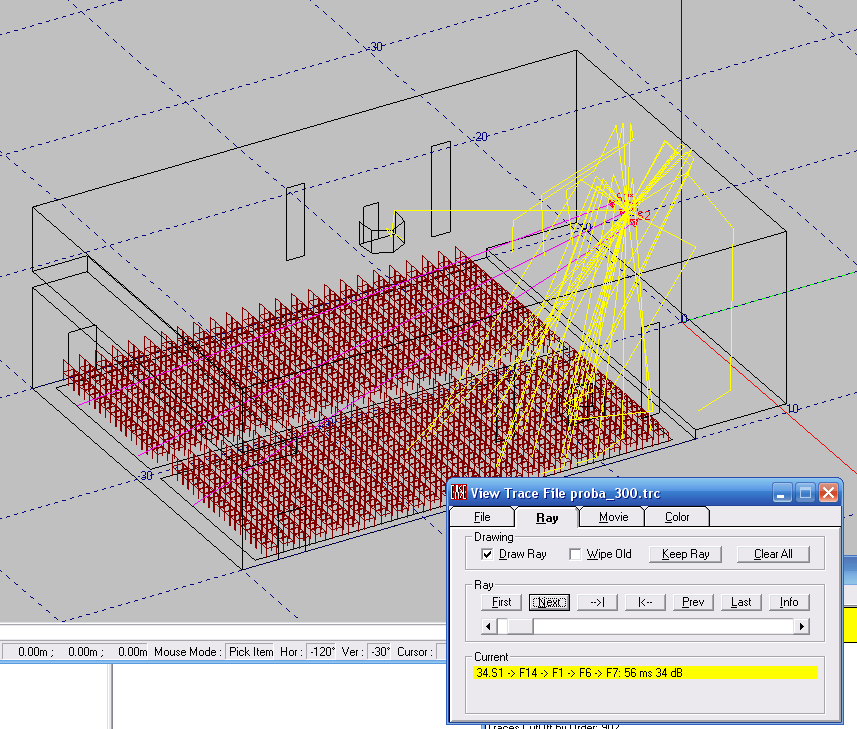Jump to the Last ray
857x729 pixels.
click(741, 602)
